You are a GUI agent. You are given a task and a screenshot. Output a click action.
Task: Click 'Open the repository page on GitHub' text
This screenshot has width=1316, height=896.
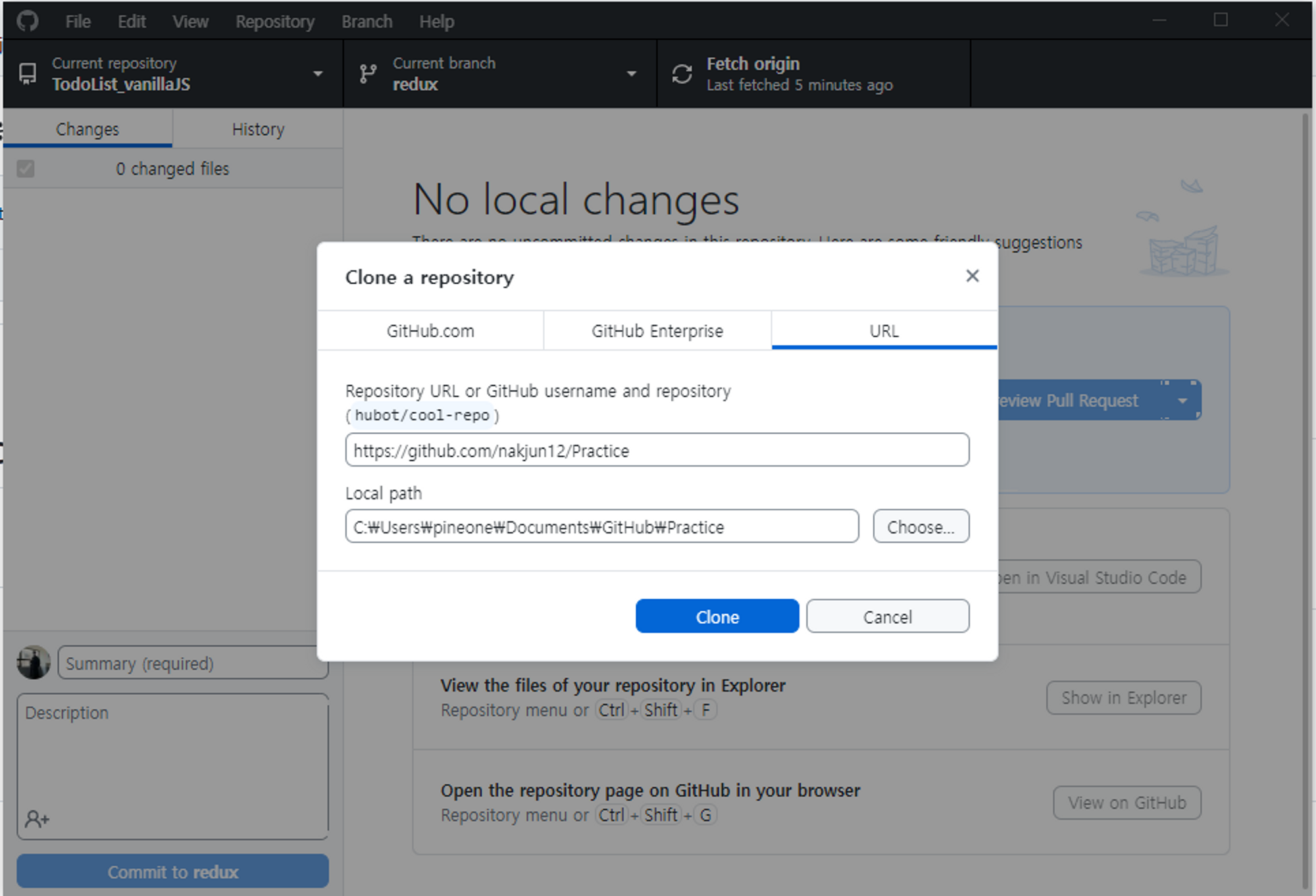650,791
